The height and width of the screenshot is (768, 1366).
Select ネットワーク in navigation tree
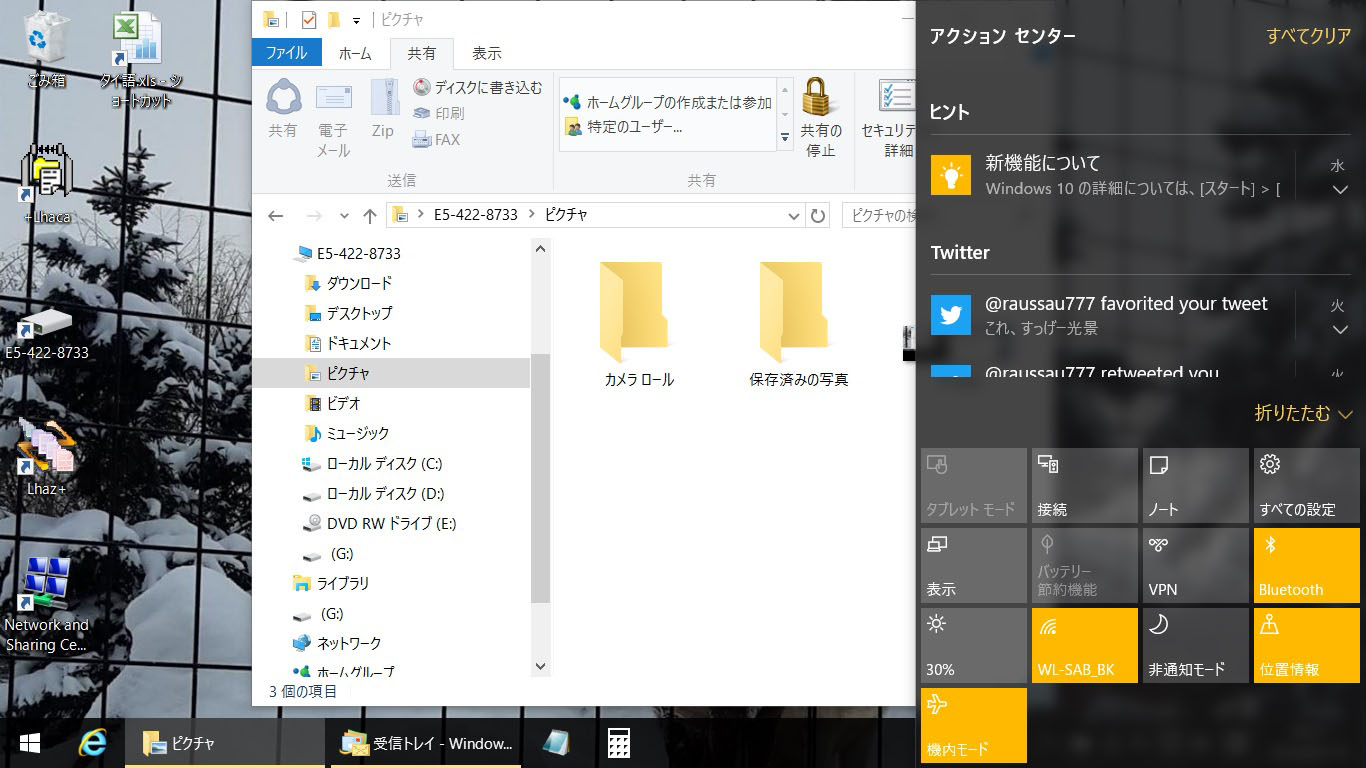pyautogui.click(x=336, y=643)
